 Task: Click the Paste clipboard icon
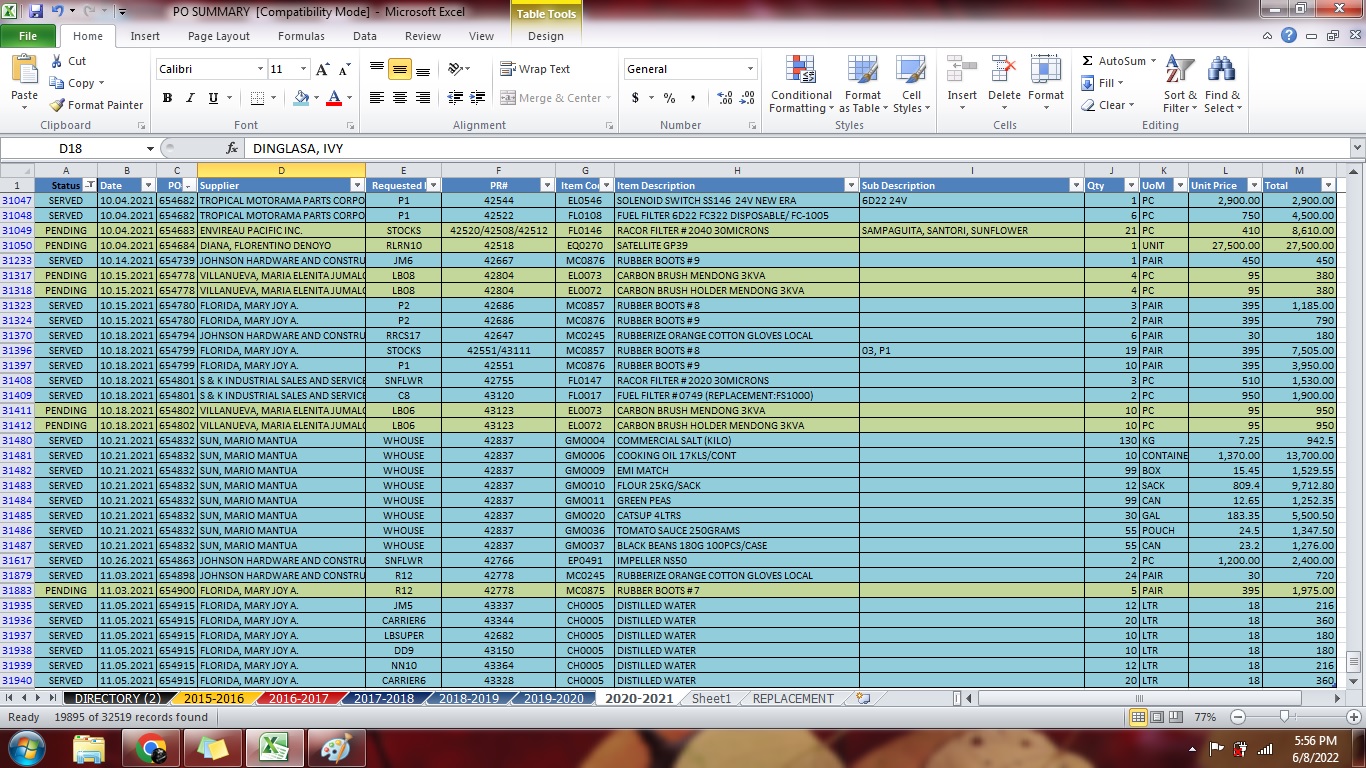[24, 71]
